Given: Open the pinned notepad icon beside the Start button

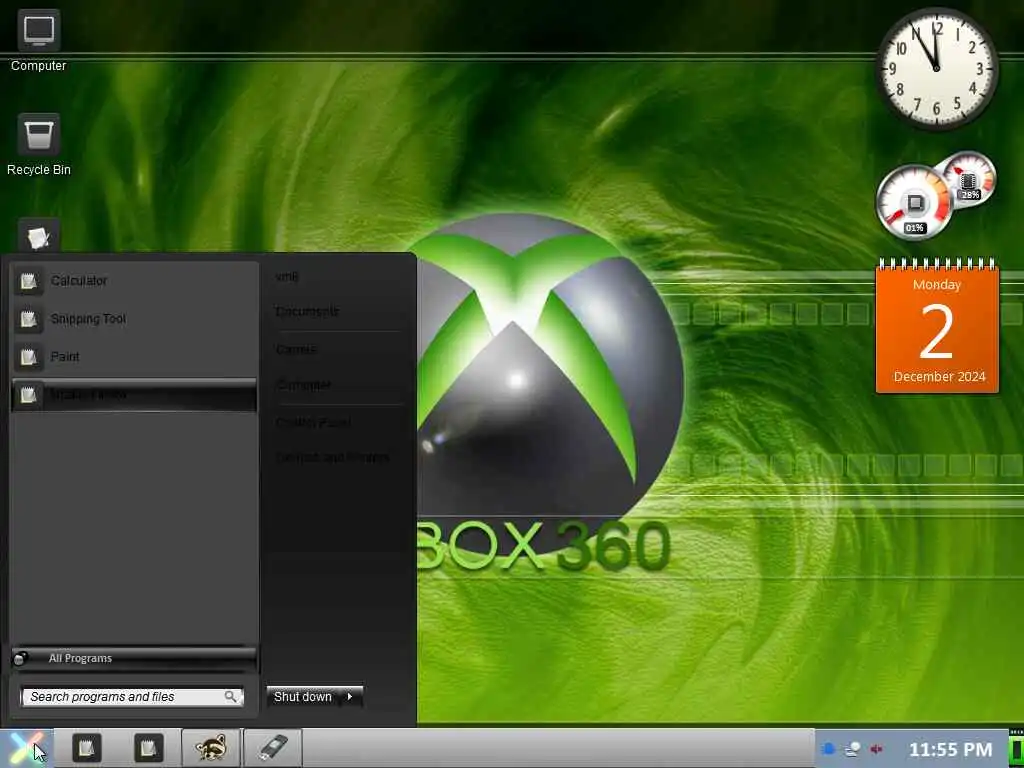Looking at the screenshot, I should pos(87,748).
